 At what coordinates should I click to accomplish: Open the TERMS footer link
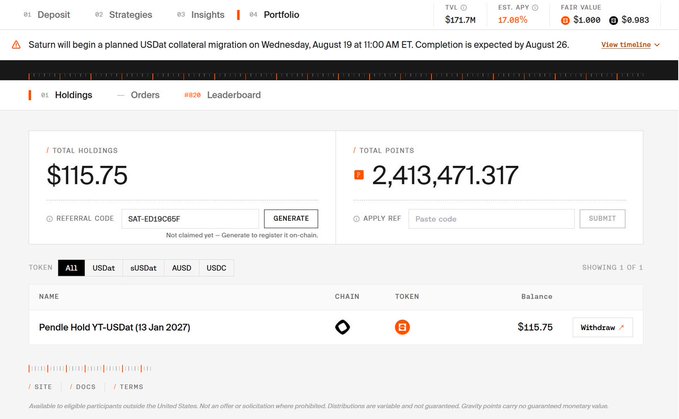[x=129, y=387]
